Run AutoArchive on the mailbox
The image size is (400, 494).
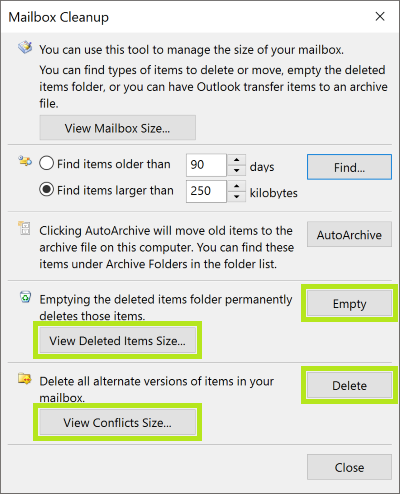click(x=349, y=234)
